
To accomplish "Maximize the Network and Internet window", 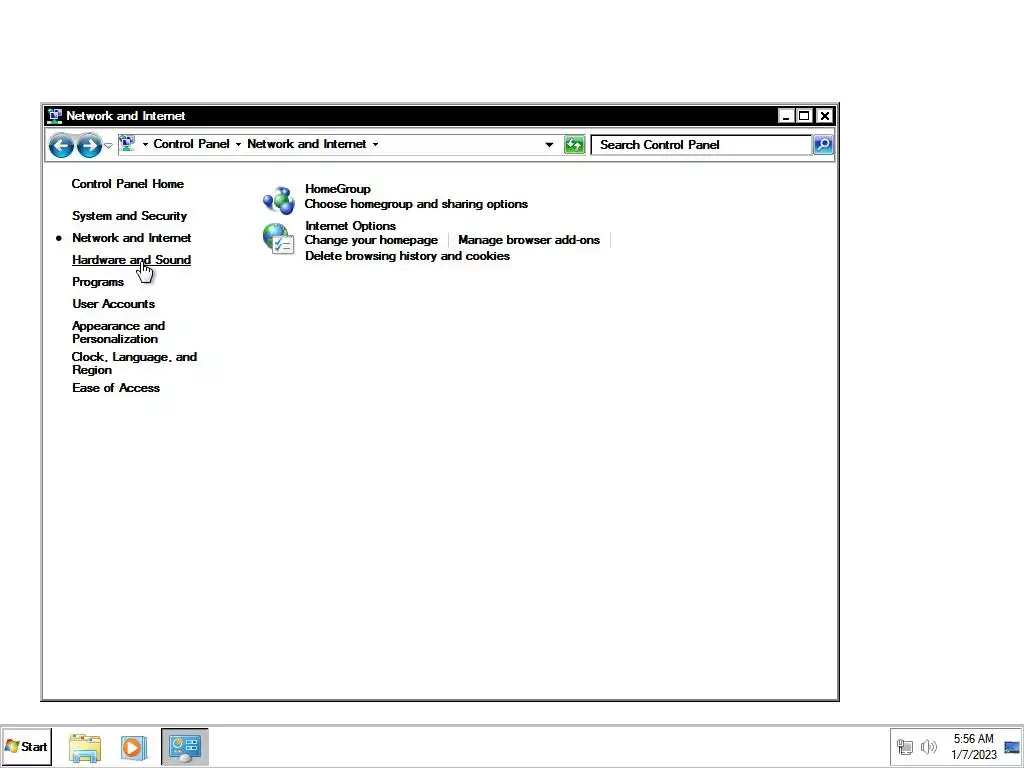I will pos(805,116).
